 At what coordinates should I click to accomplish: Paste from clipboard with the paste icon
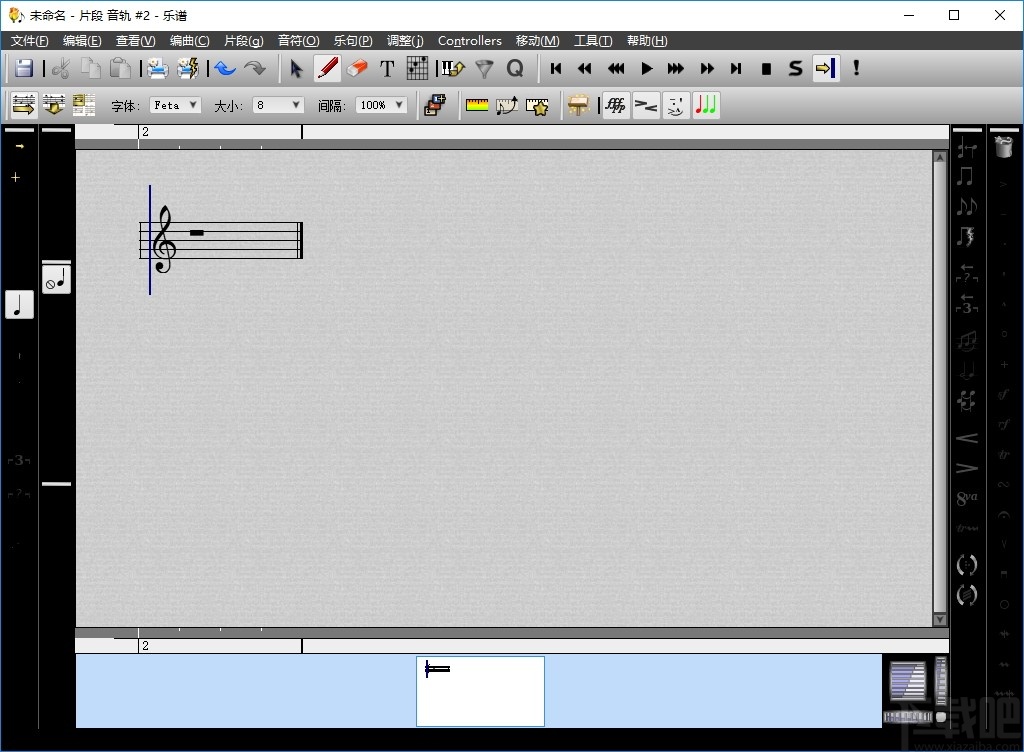pos(120,68)
